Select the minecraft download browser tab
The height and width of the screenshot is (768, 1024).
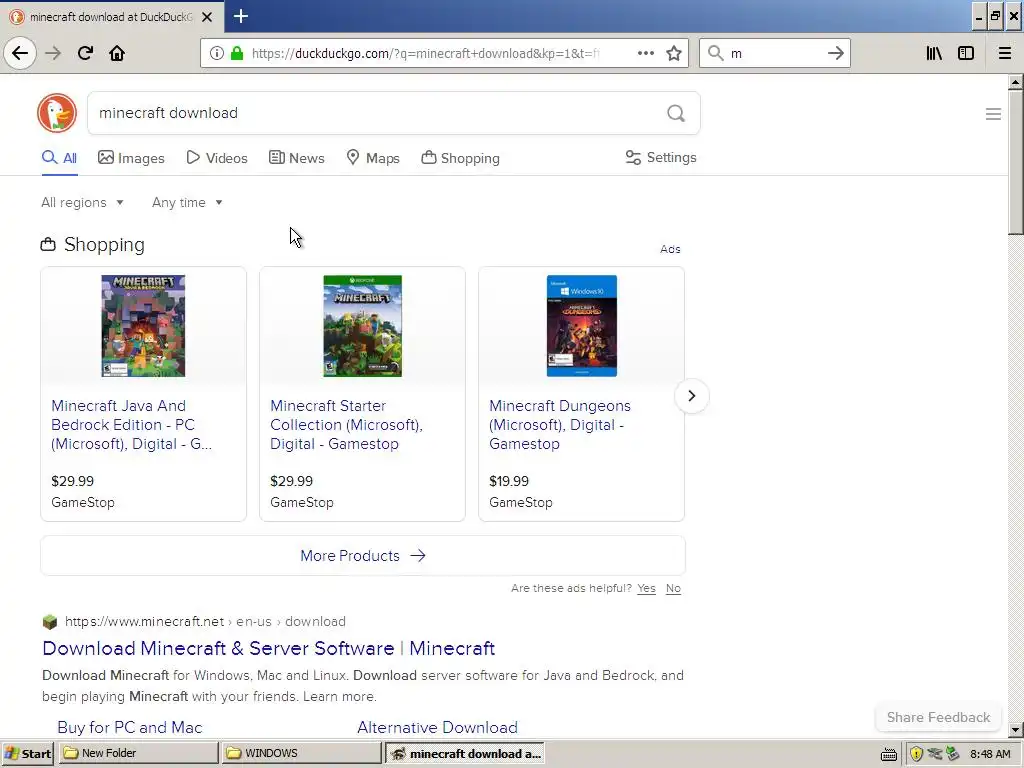coord(111,17)
